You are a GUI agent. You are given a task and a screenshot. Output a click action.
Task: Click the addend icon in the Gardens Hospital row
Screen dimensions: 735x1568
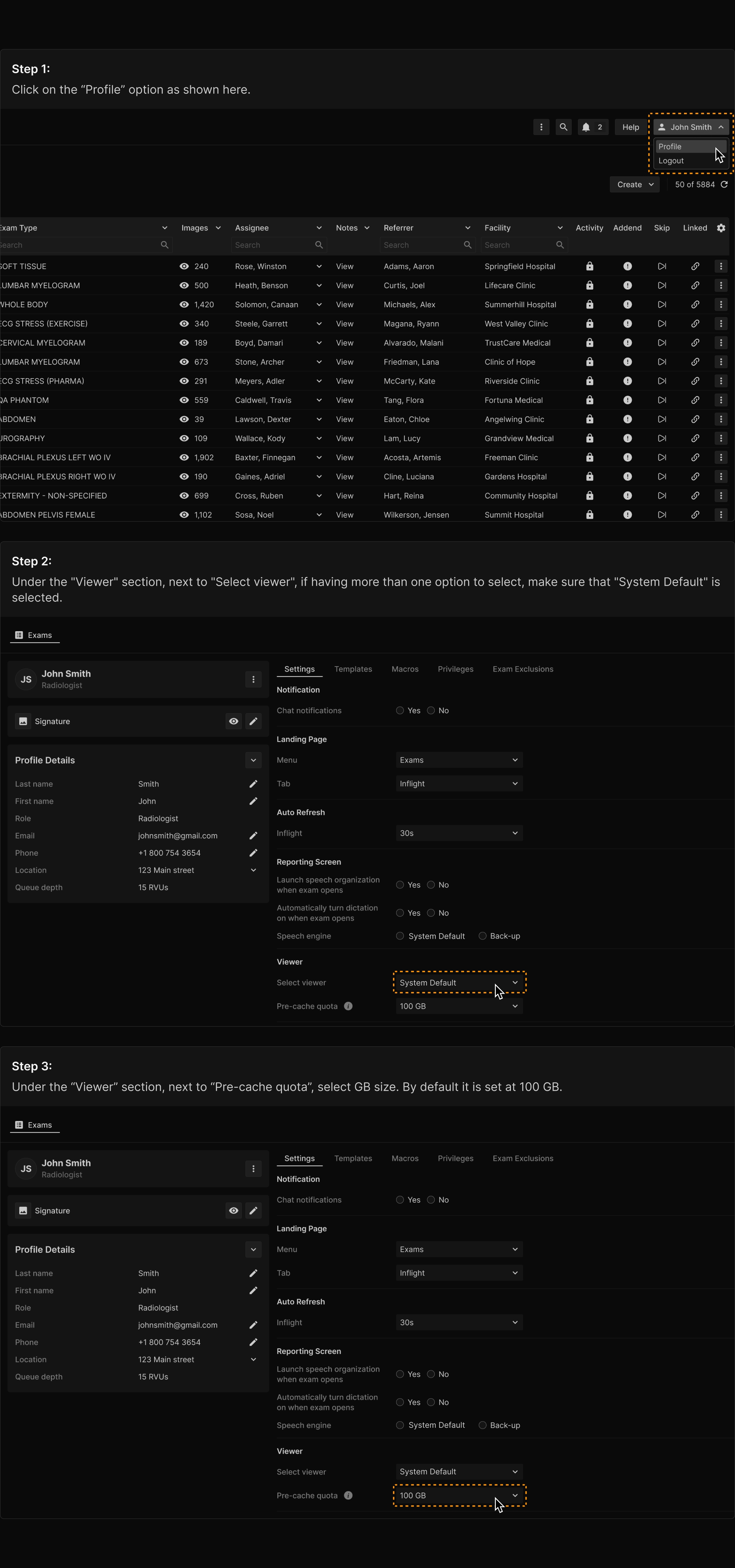click(x=627, y=477)
